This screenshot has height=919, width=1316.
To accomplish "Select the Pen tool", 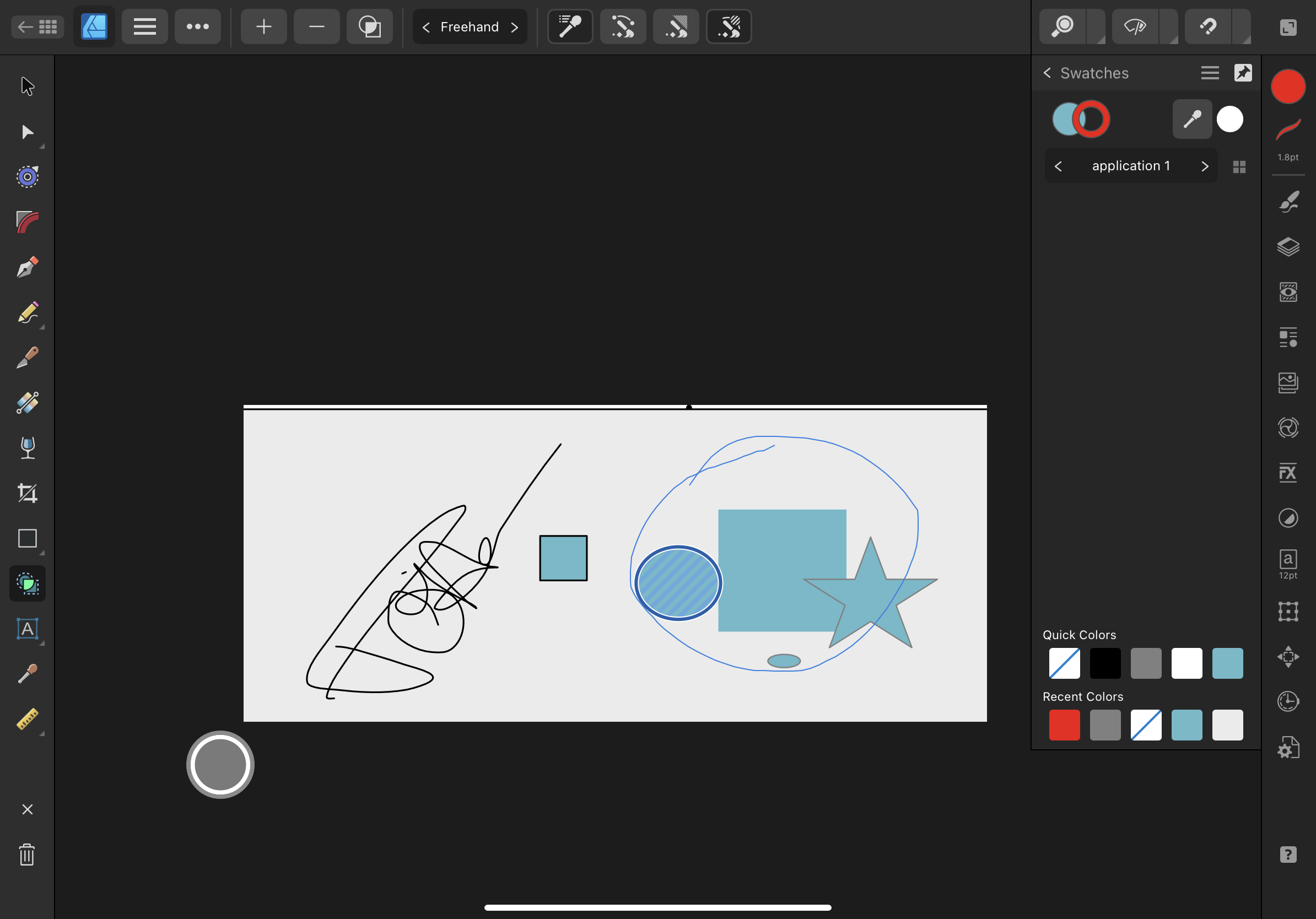I will pos(28,267).
